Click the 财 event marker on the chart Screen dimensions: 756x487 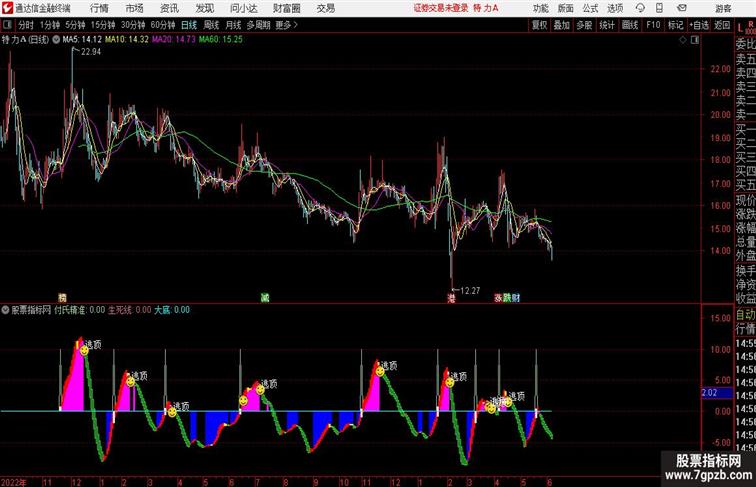point(516,298)
